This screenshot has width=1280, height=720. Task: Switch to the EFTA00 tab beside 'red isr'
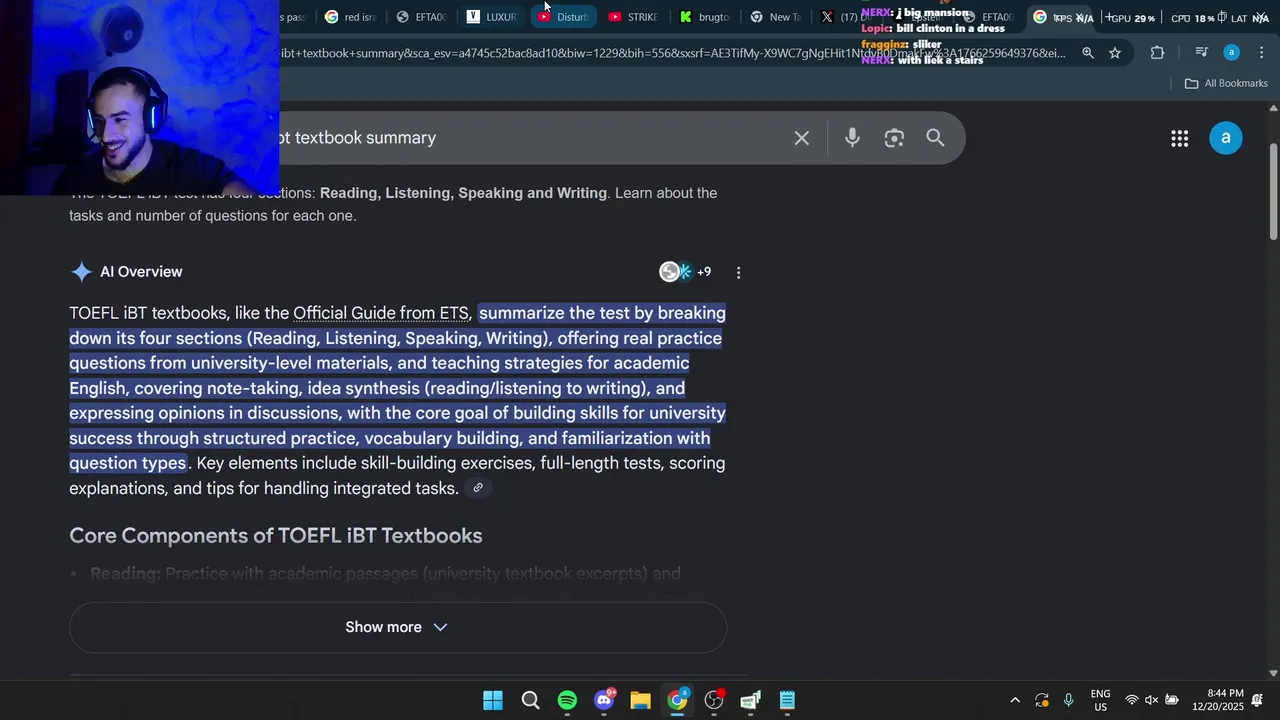421,17
